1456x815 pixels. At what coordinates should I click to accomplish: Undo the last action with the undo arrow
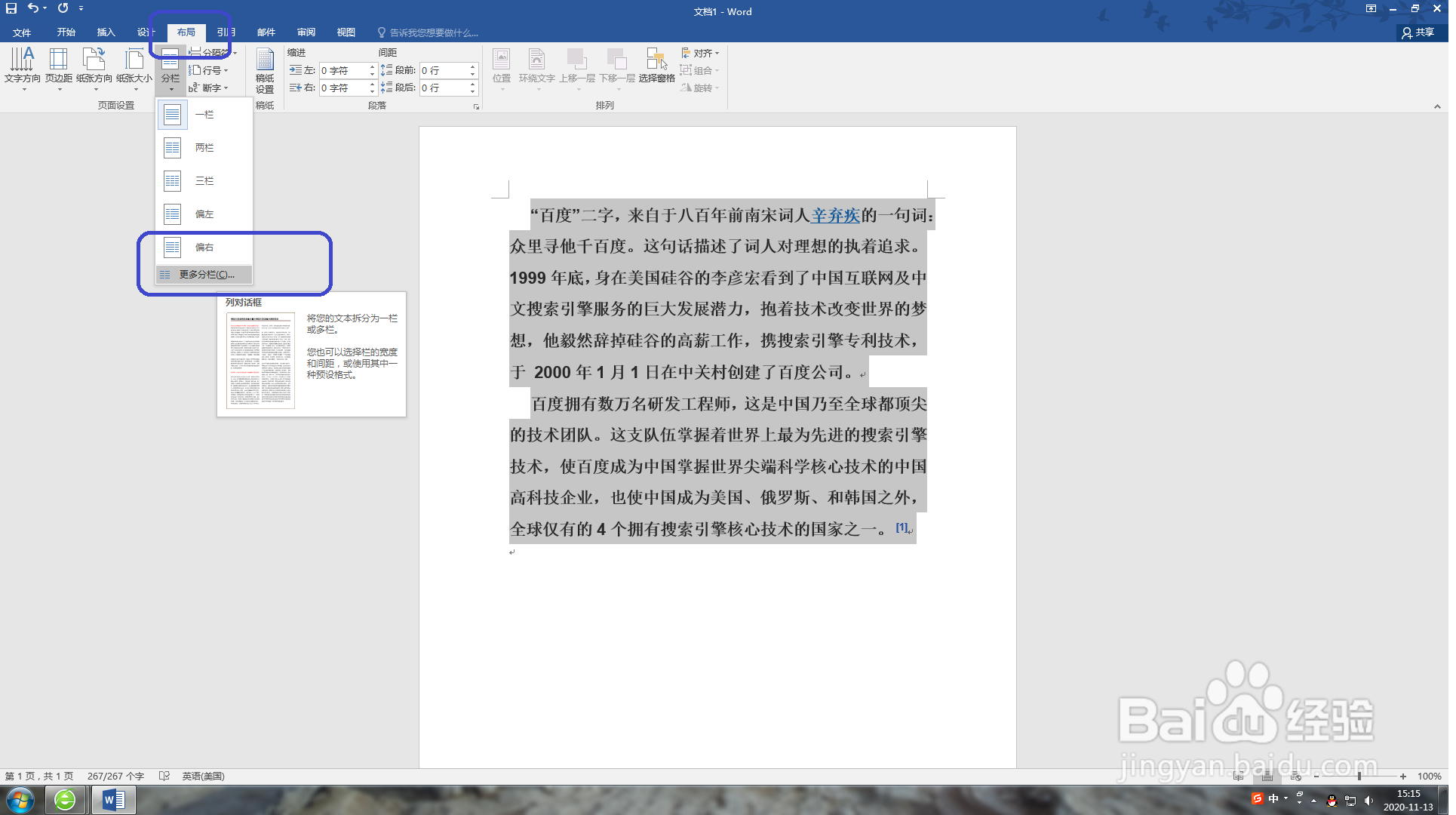coord(32,8)
